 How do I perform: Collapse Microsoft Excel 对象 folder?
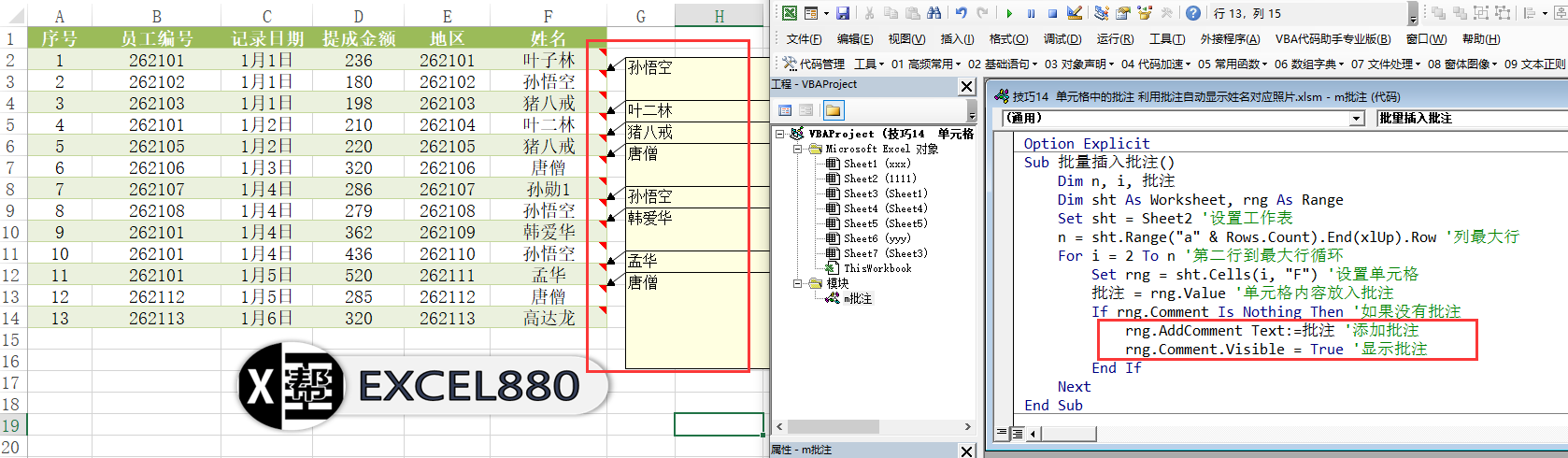click(798, 149)
